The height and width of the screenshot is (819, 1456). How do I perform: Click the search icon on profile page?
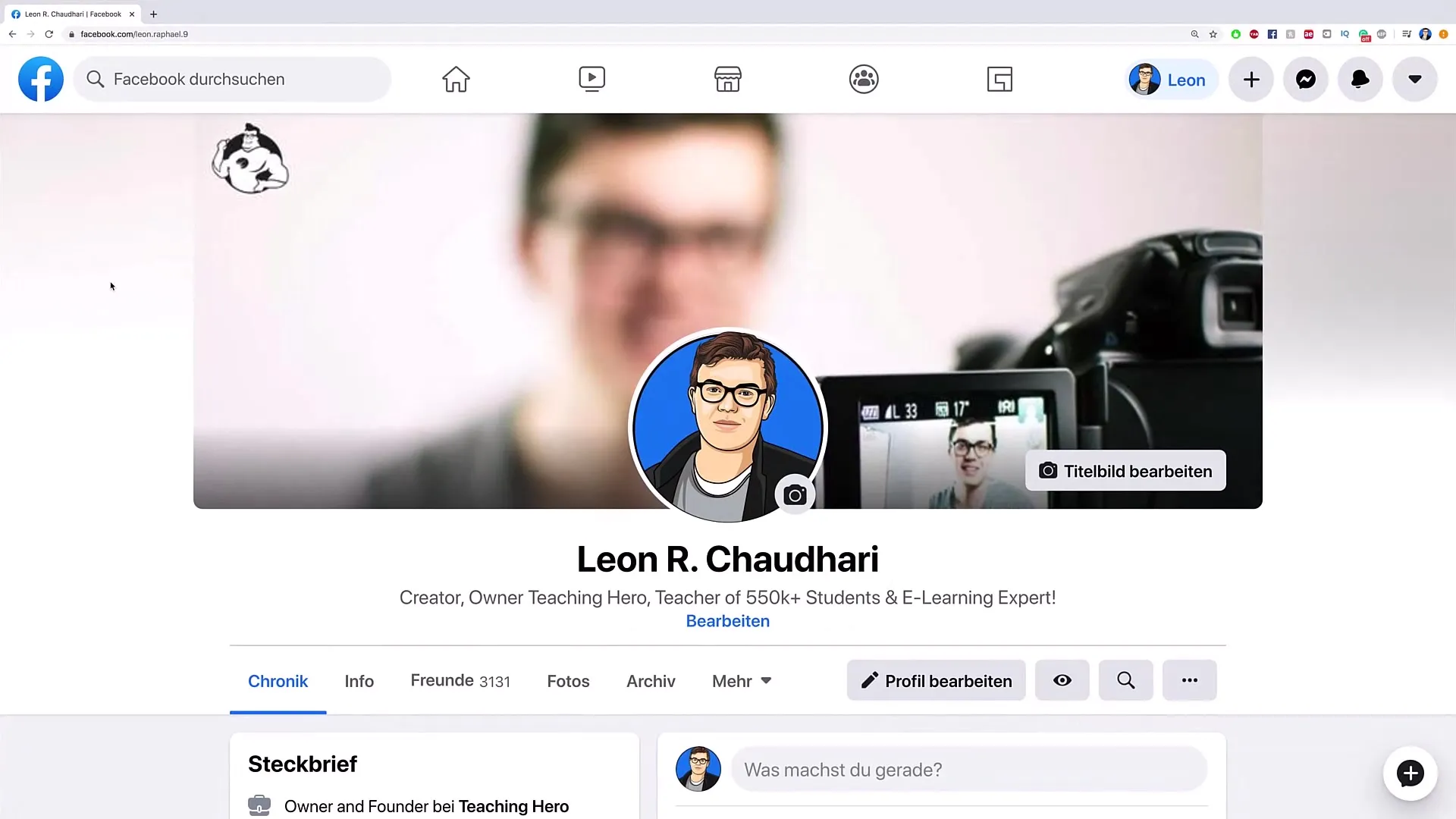(1126, 681)
